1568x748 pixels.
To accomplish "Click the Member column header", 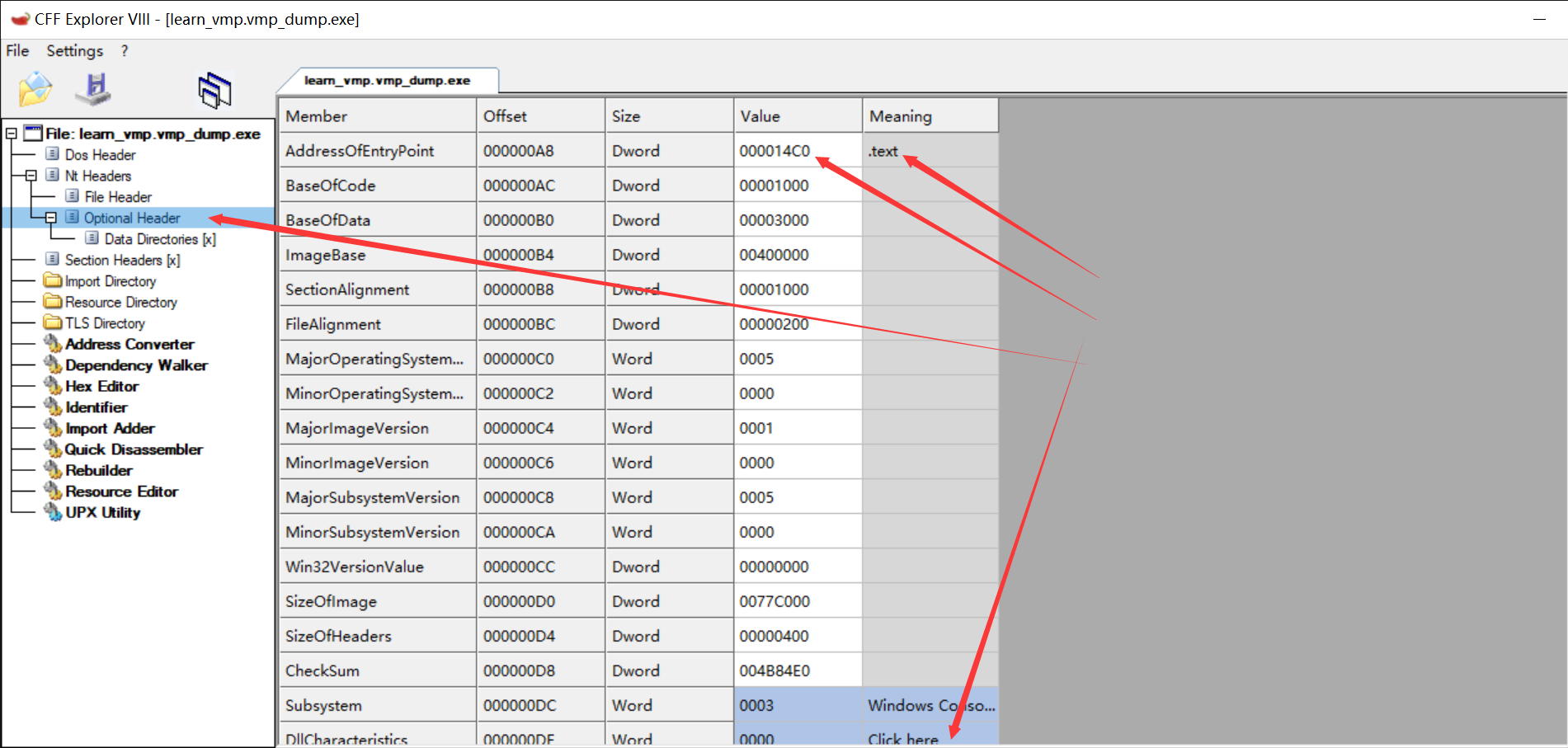I will 378,116.
